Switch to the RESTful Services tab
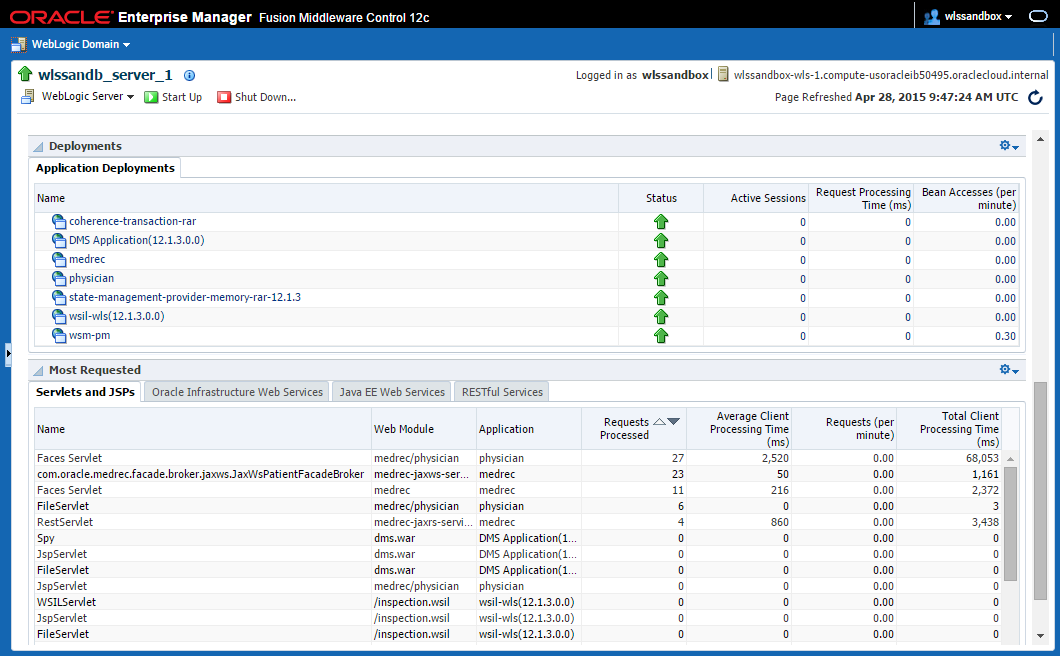Viewport: 1060px width, 656px height. pyautogui.click(x=502, y=392)
